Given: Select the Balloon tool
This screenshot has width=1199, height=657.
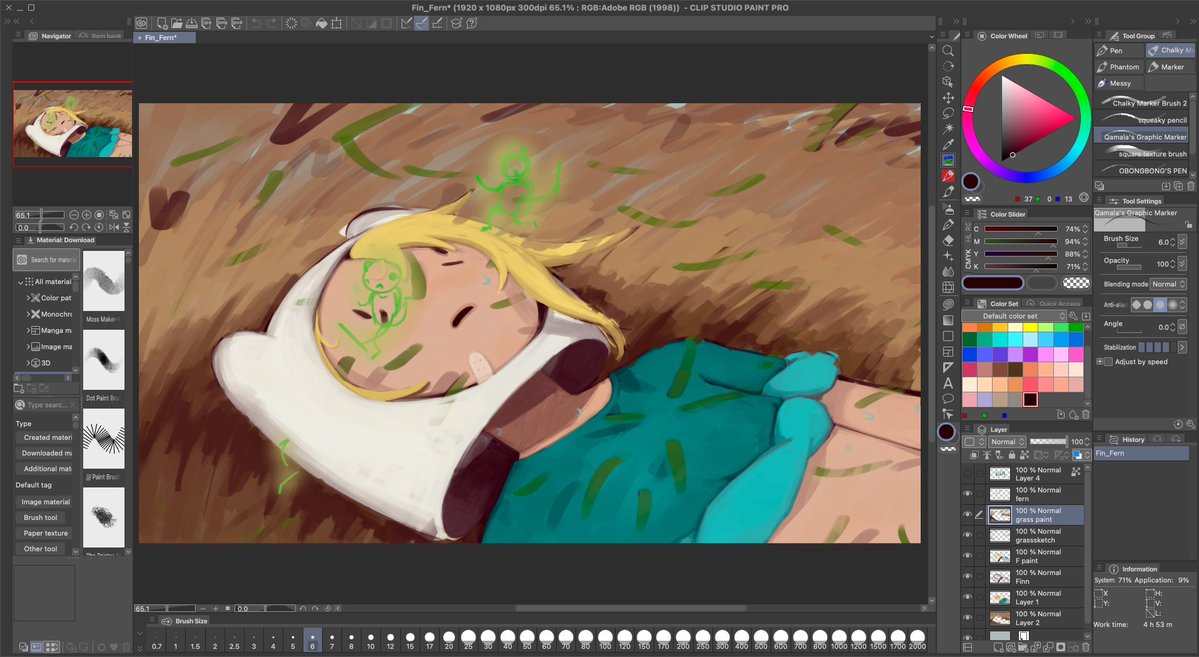Looking at the screenshot, I should click(x=947, y=398).
